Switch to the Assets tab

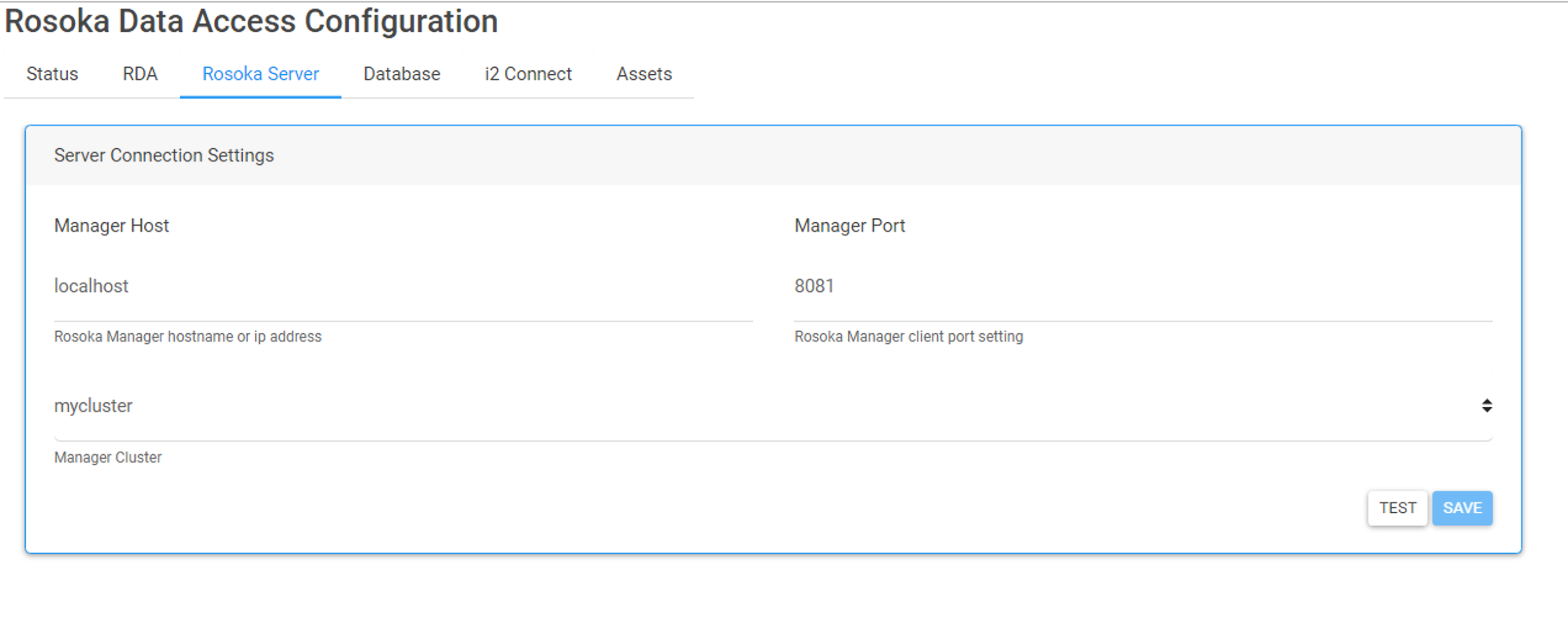pyautogui.click(x=644, y=74)
